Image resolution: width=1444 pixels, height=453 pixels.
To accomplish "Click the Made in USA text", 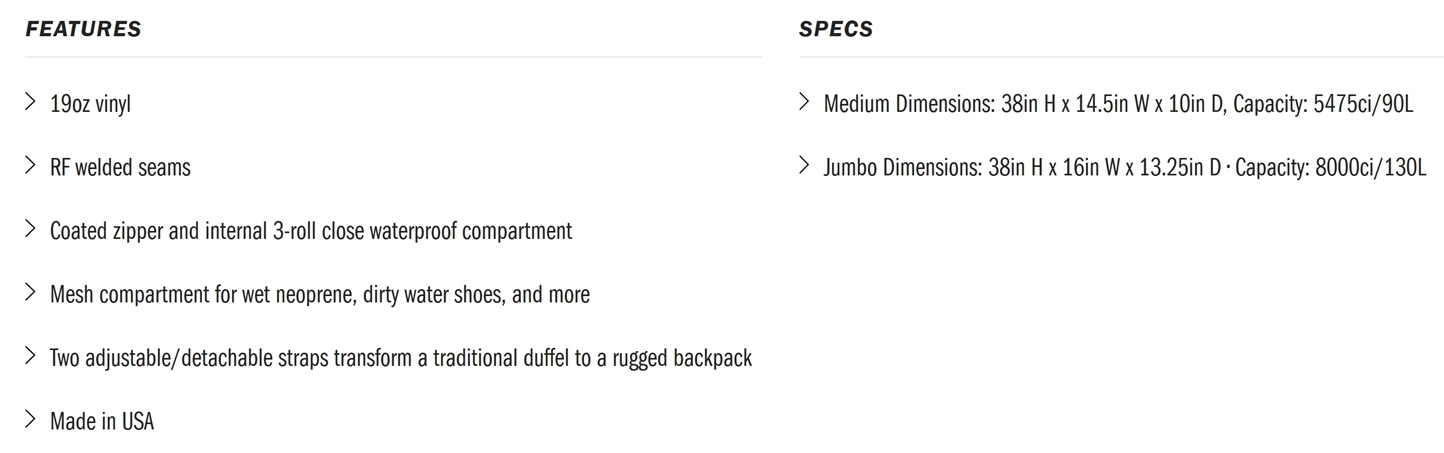I will [x=102, y=422].
